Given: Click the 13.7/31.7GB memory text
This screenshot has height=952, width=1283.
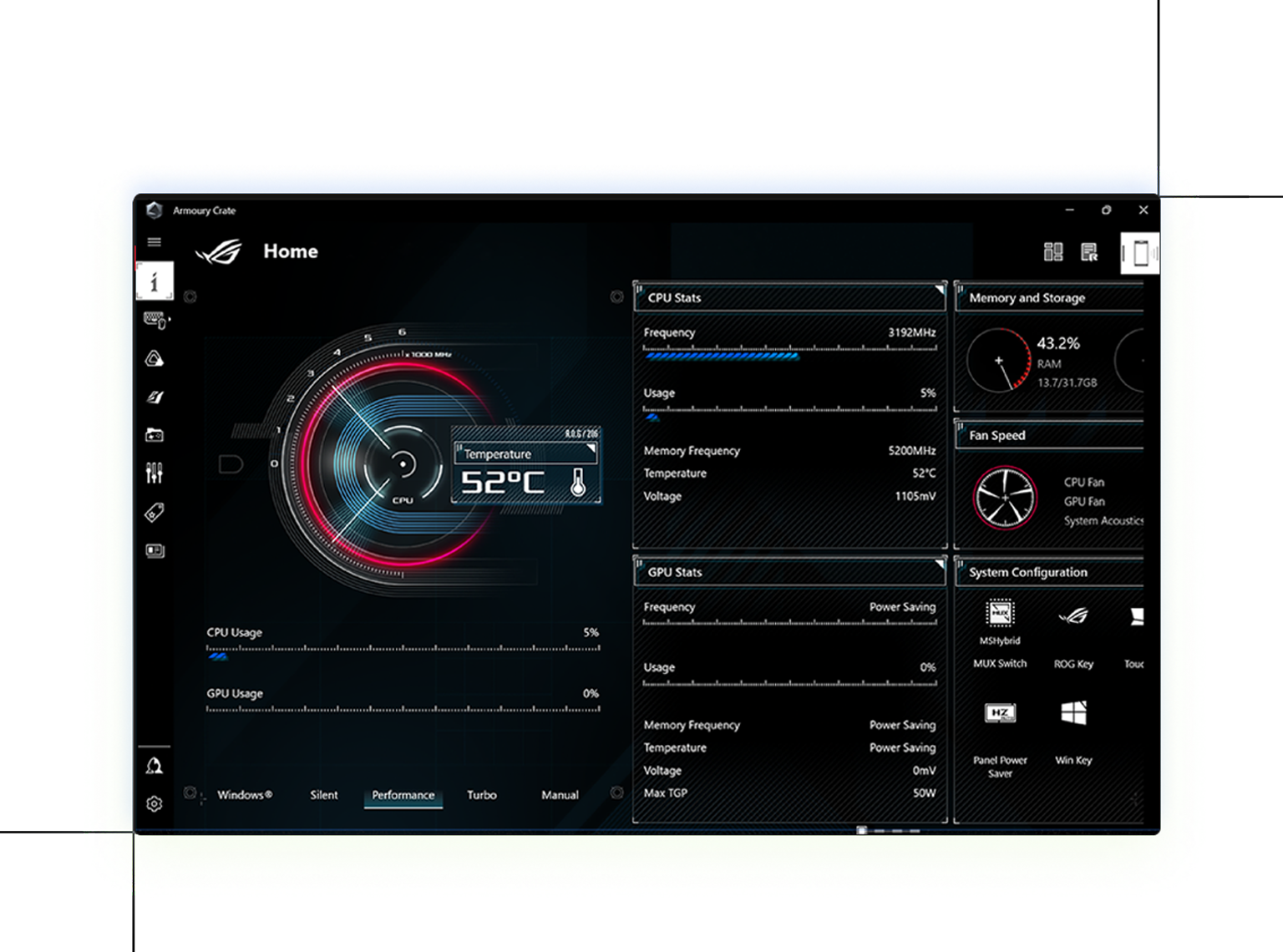Looking at the screenshot, I should coord(1067,382).
